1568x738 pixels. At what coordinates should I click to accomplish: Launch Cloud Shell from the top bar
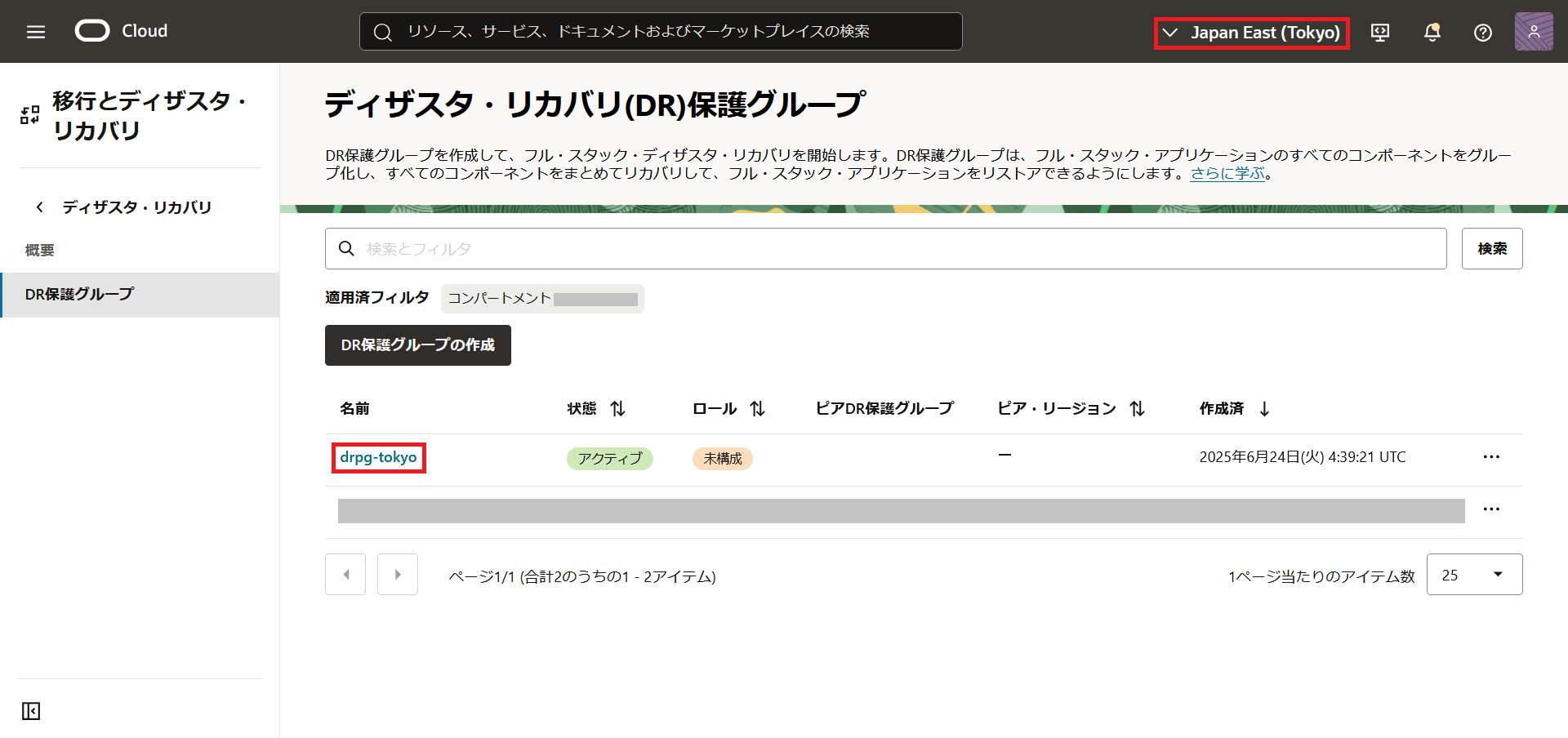click(1380, 31)
